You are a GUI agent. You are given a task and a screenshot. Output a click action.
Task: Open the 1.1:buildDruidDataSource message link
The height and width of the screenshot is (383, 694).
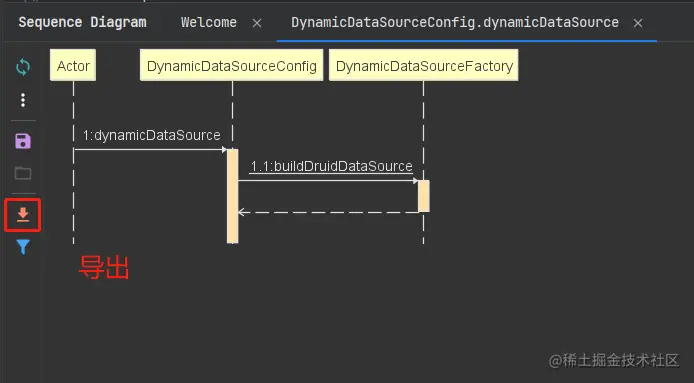coord(331,166)
